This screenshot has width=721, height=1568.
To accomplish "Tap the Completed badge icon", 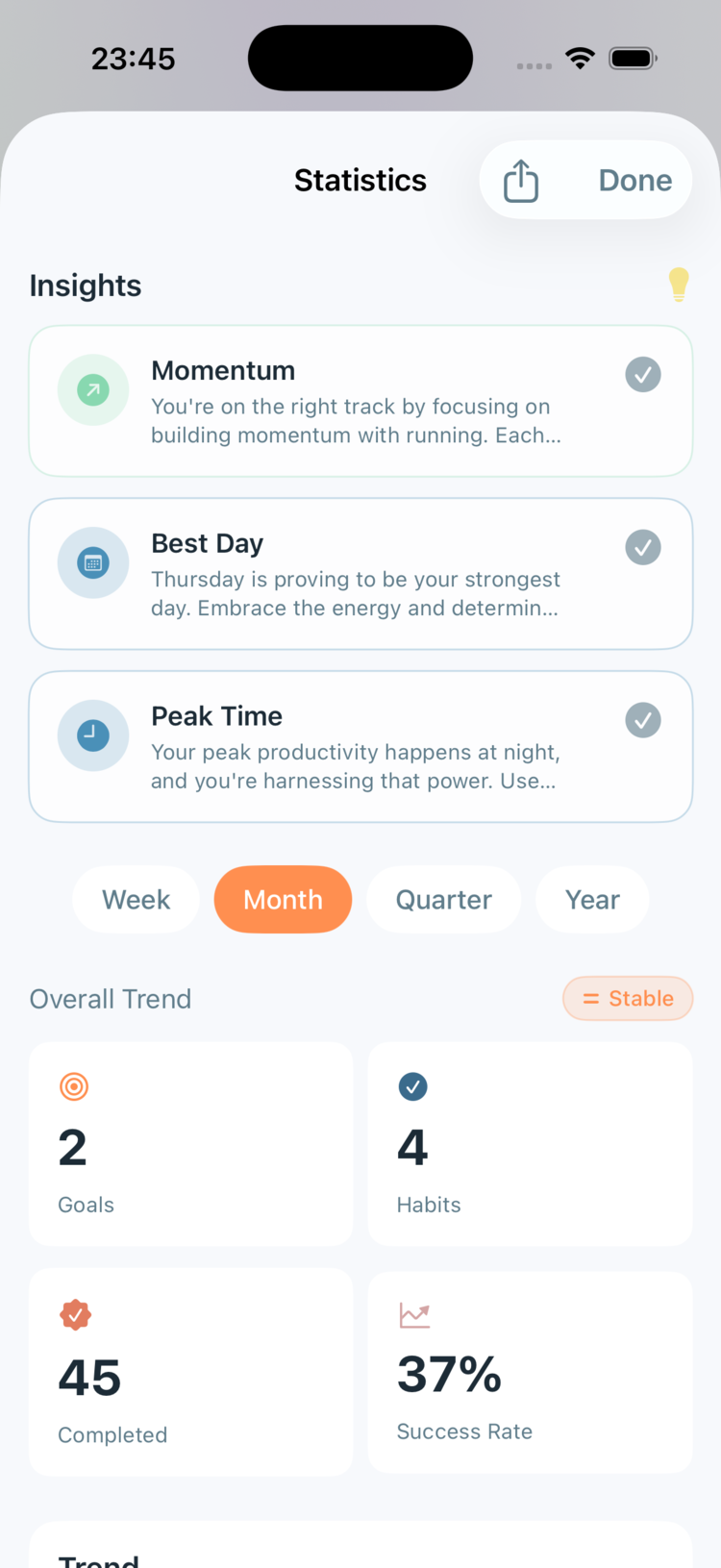I will coord(75,1314).
